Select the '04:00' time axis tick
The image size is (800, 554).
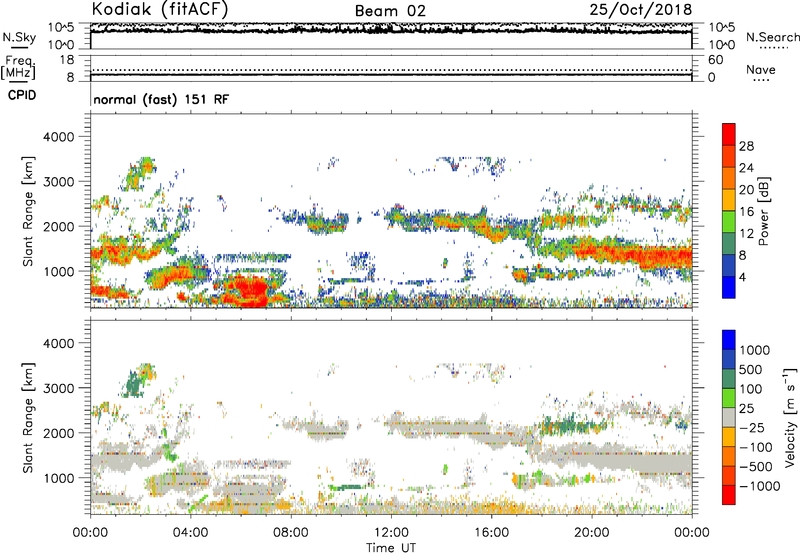190,533
